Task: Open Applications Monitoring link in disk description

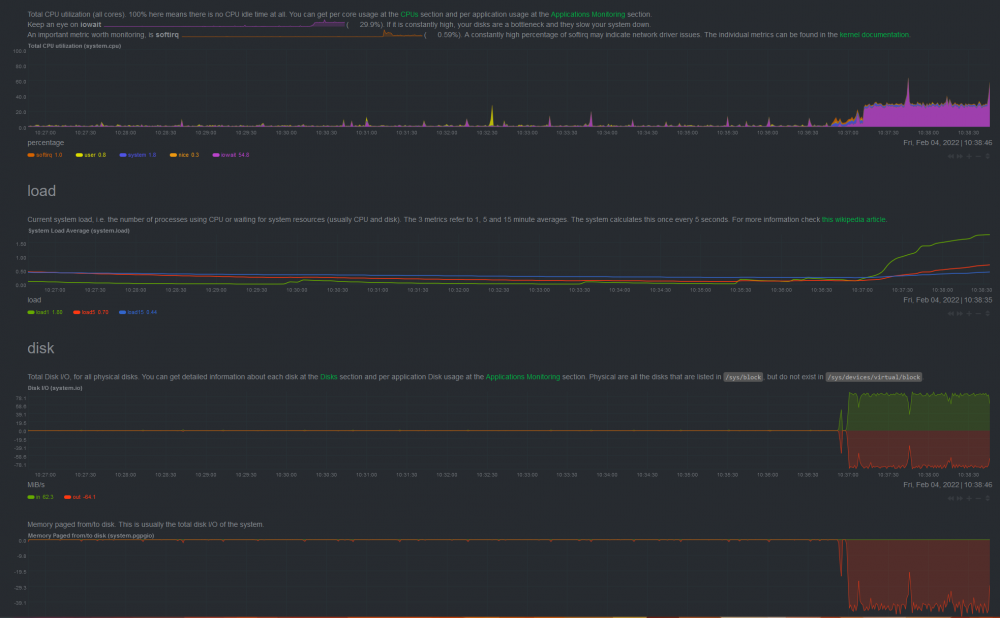Action: pyautogui.click(x=523, y=377)
